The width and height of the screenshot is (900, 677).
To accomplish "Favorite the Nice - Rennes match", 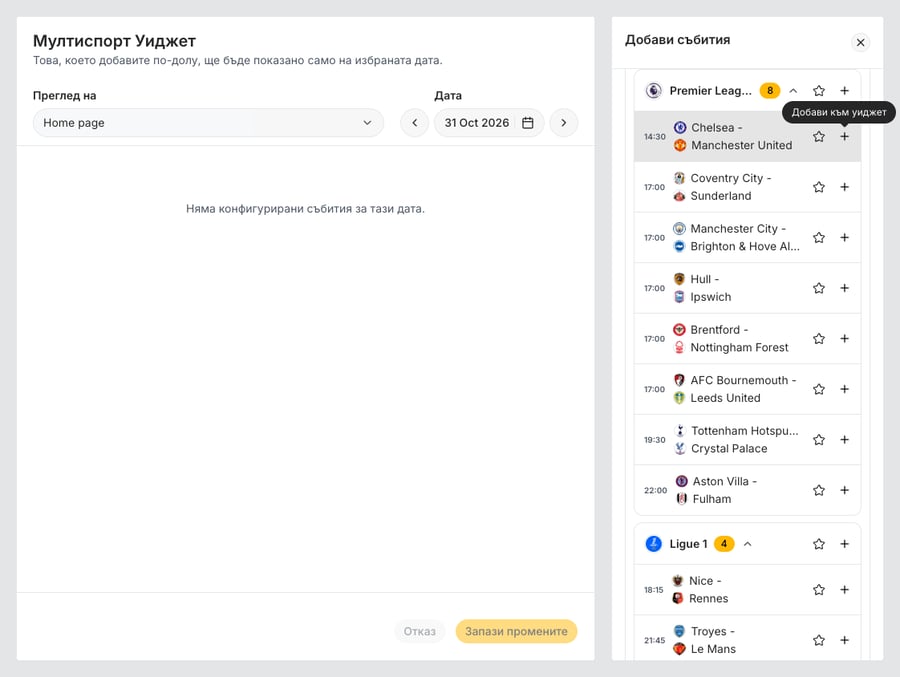I will (819, 590).
